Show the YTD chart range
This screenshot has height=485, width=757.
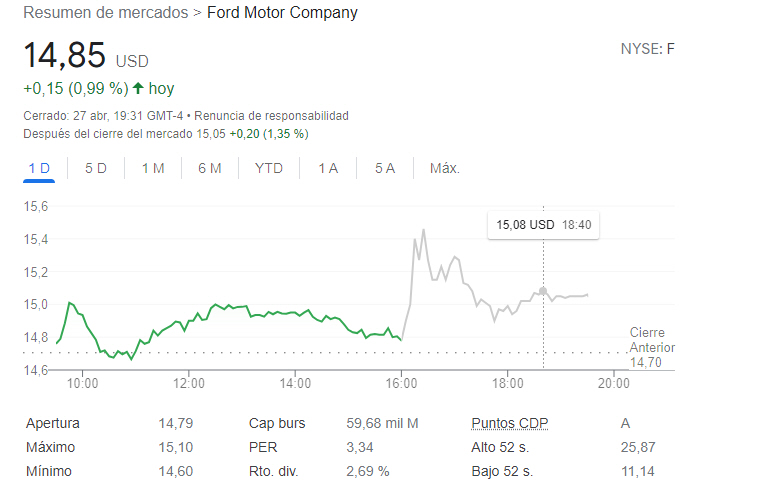[x=269, y=168]
